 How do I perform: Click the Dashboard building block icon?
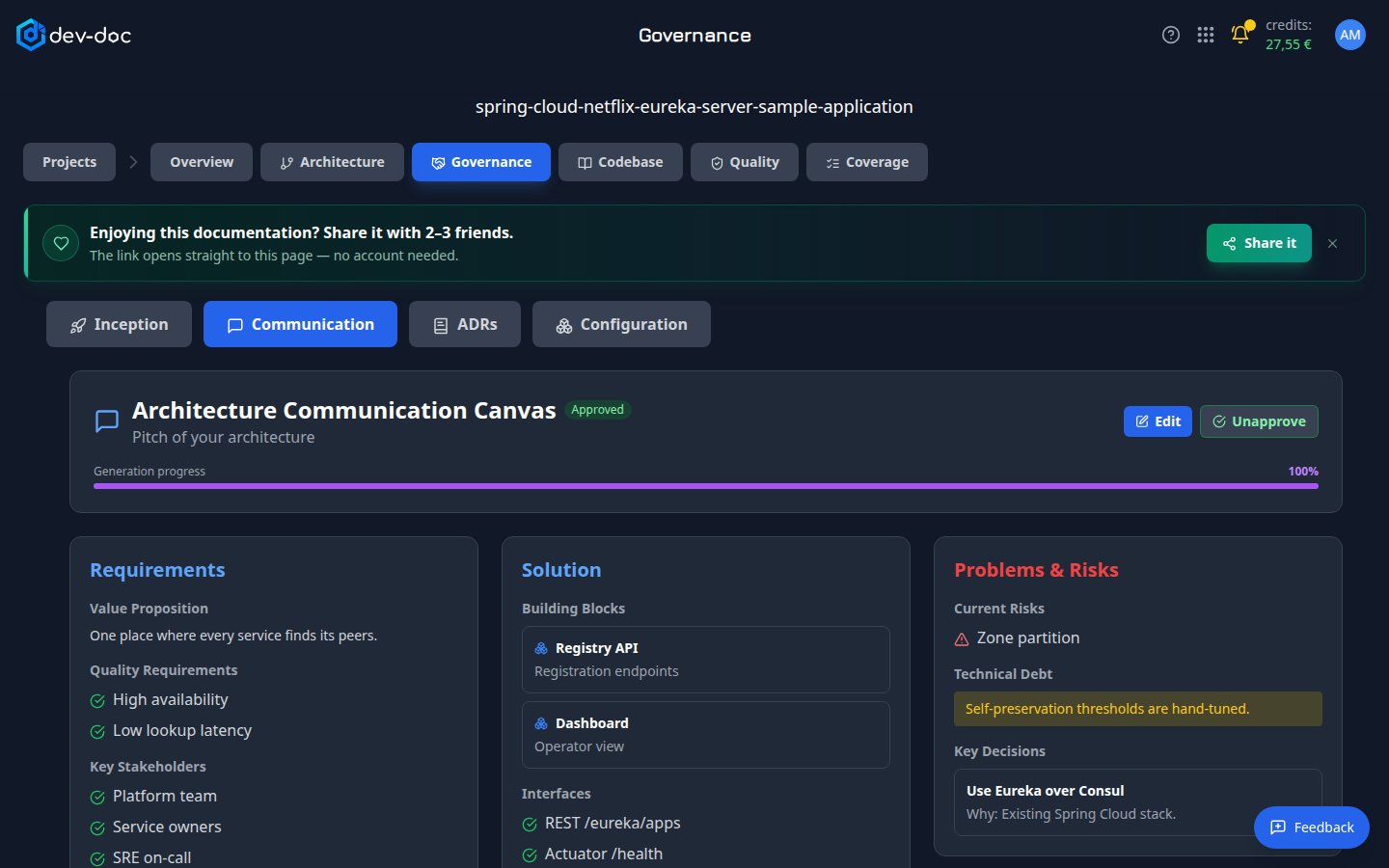541,723
